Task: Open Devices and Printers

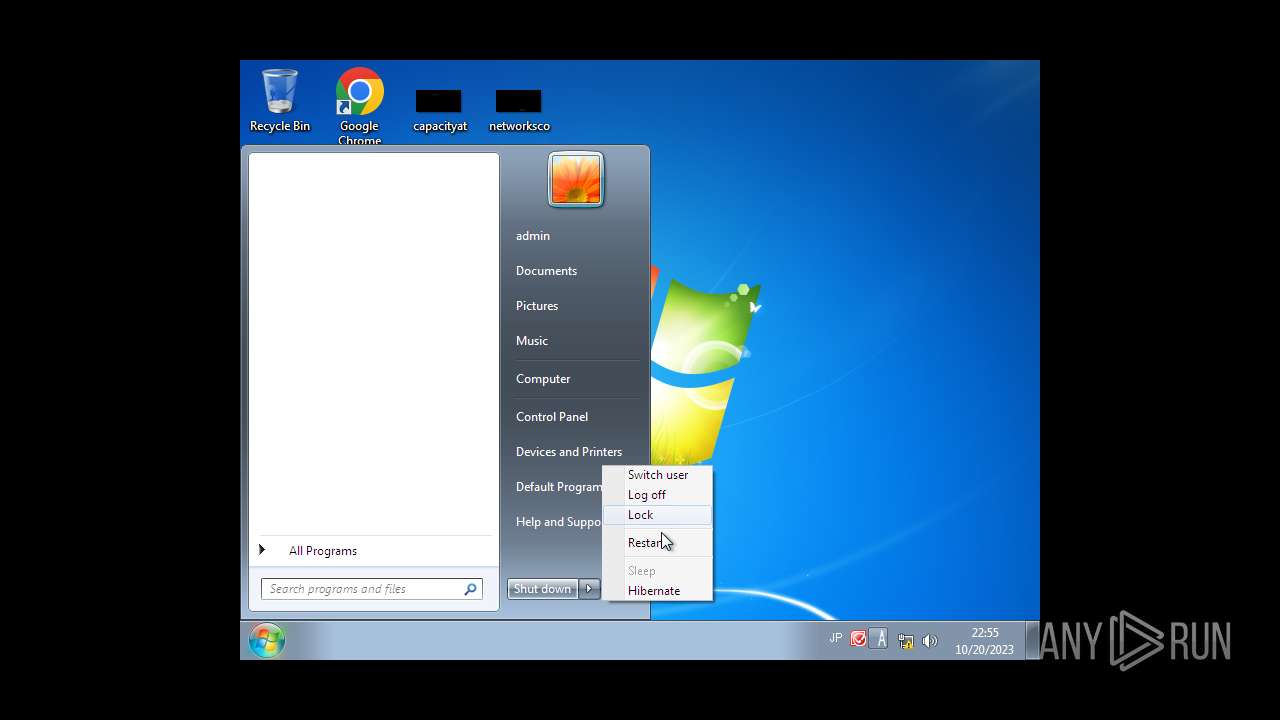Action: pyautogui.click(x=569, y=452)
